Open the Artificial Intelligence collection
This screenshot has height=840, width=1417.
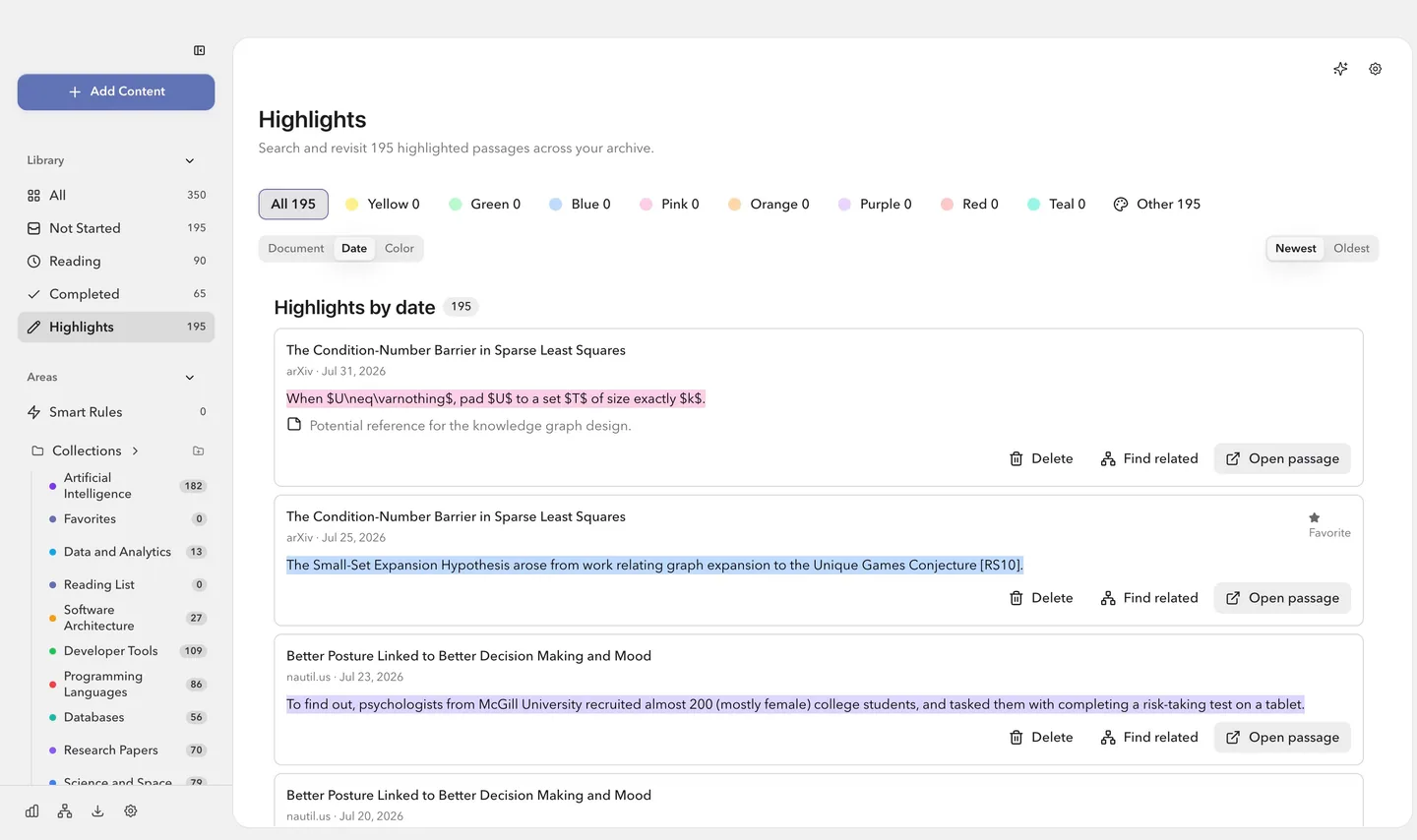126,486
